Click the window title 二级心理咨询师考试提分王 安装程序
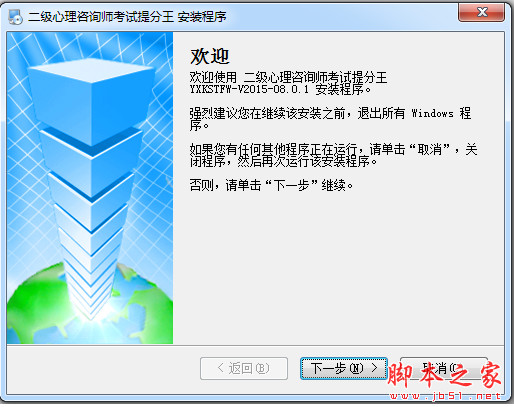This screenshot has height=407, width=514. pyautogui.click(x=127, y=17)
